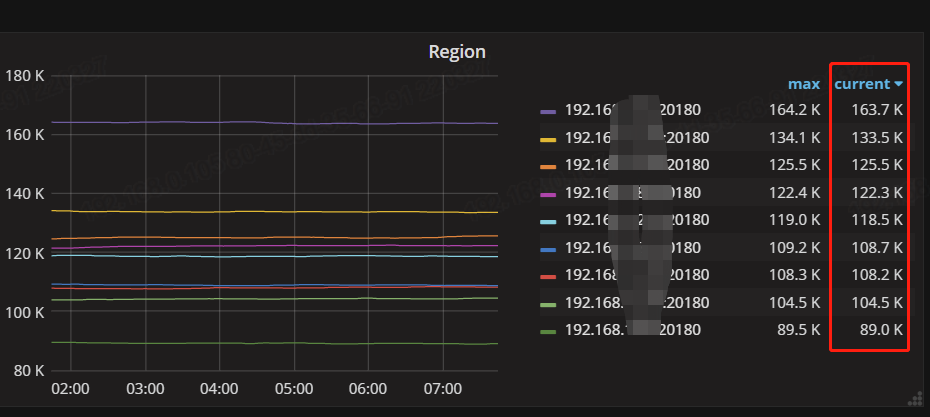Click the 108.3 K max value
The height and width of the screenshot is (417, 930).
(x=795, y=275)
